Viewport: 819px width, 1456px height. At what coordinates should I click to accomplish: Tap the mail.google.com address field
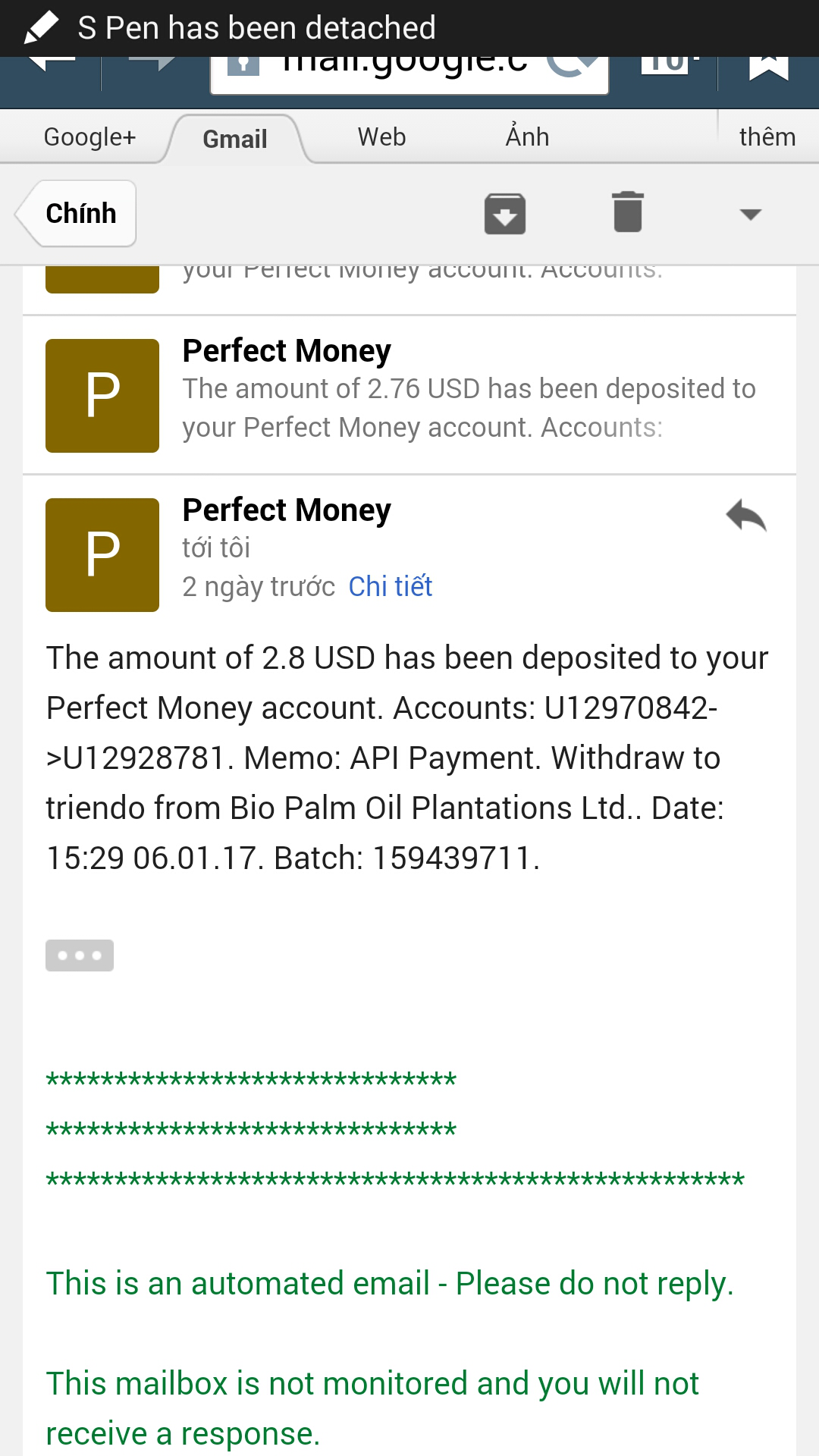tap(402, 68)
